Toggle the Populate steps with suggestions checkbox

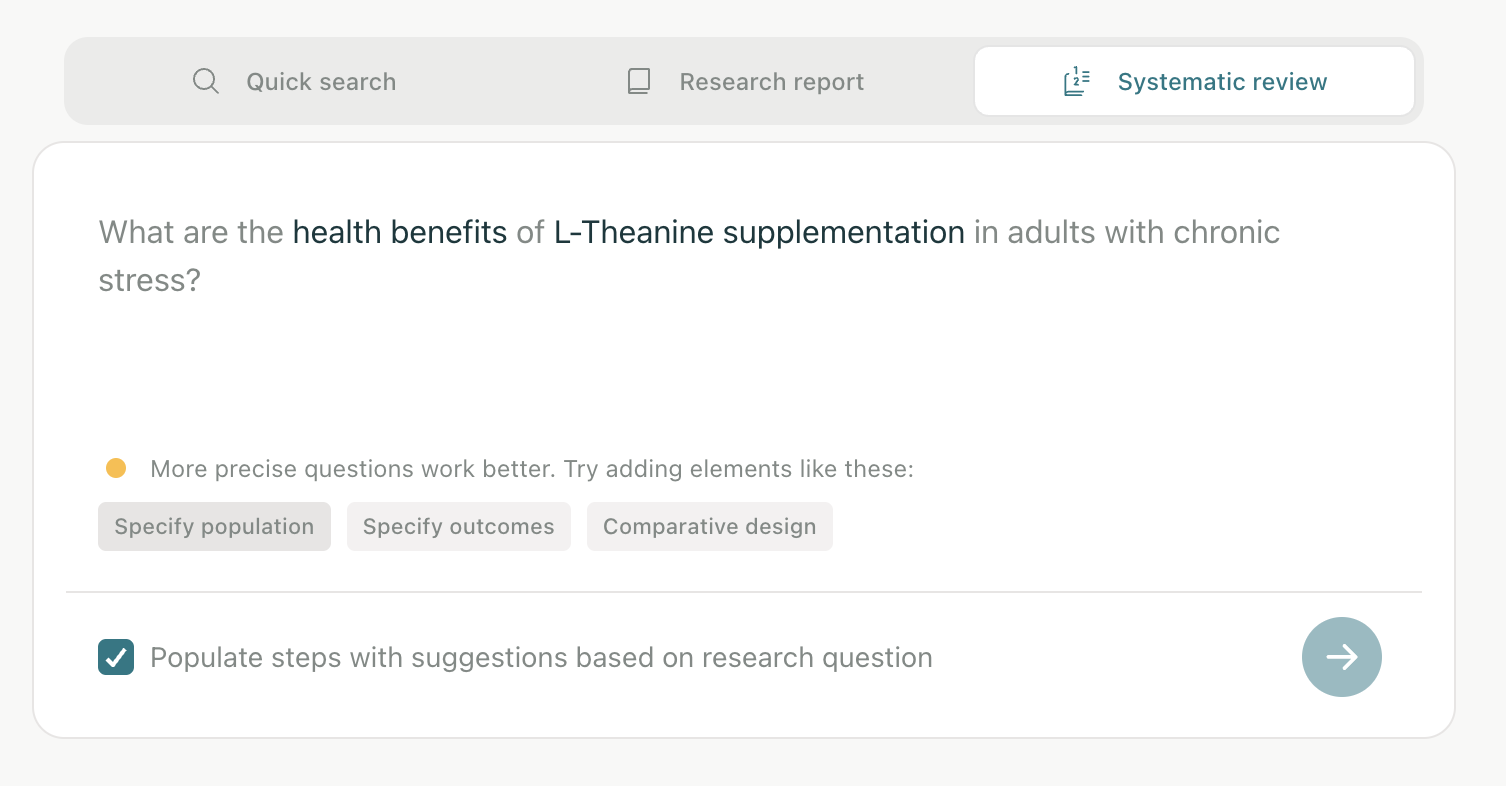(x=116, y=657)
